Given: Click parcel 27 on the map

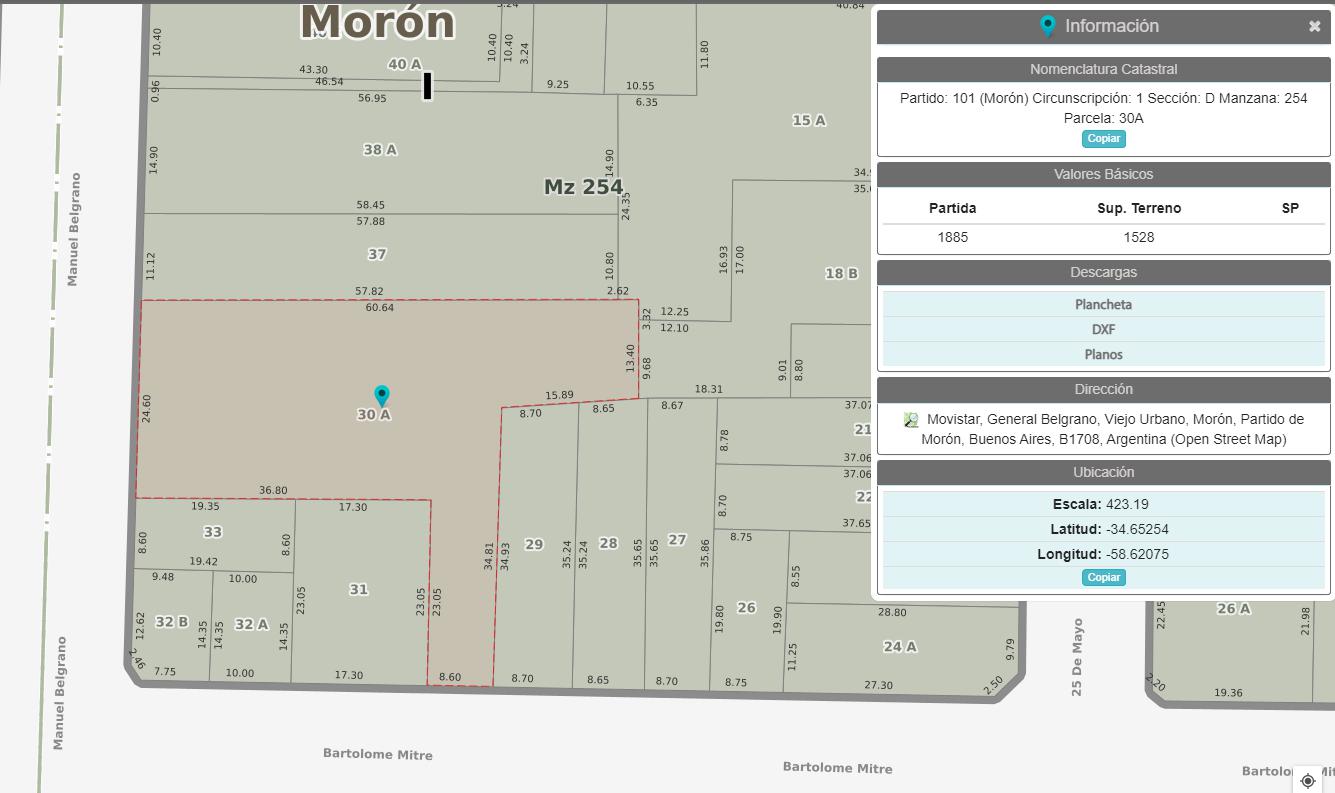Looking at the screenshot, I should coord(677,540).
